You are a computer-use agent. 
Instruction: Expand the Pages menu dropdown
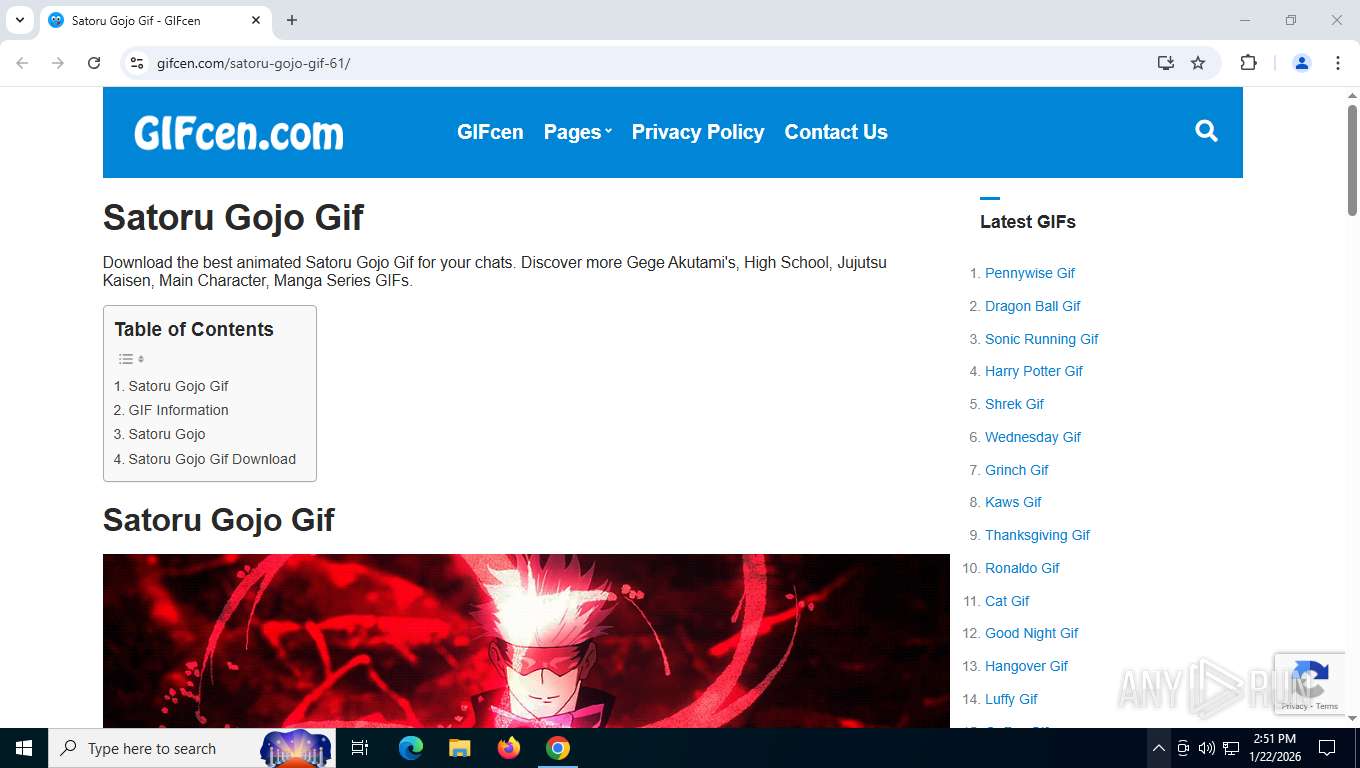[x=577, y=132]
